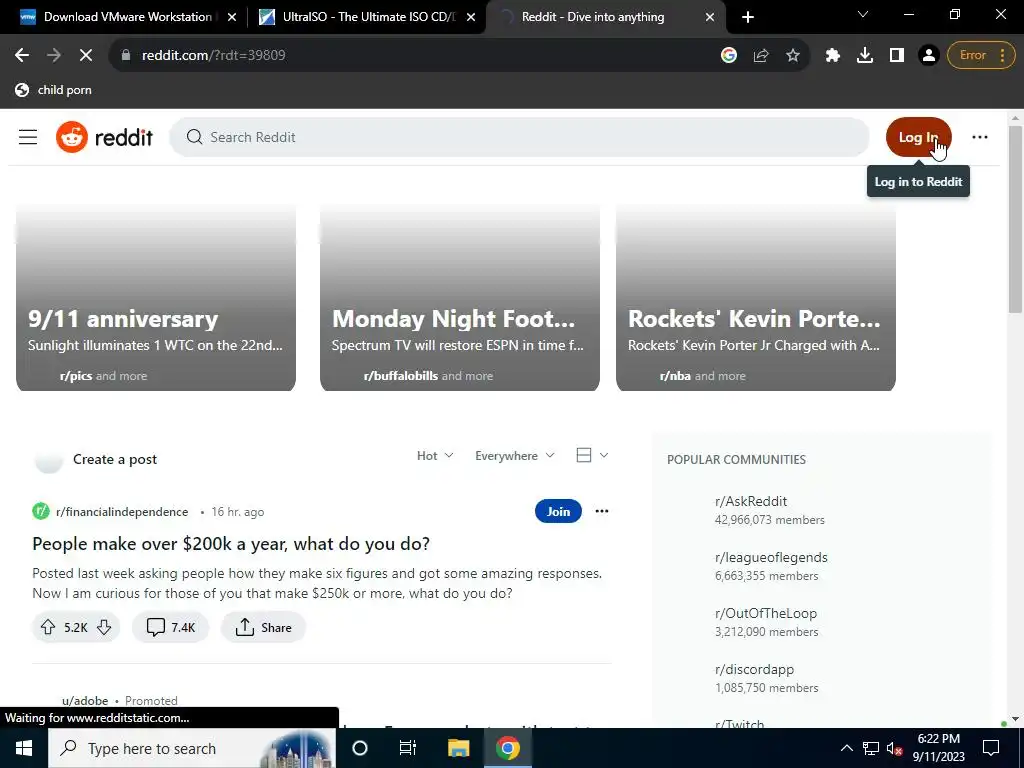The image size is (1024, 768).
Task: Open the Windows notification center
Action: tap(991, 748)
